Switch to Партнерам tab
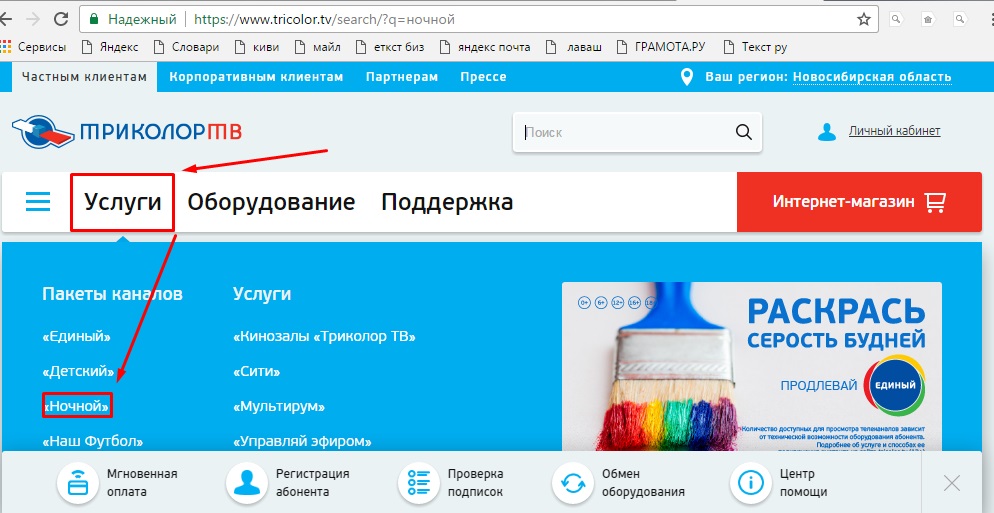The height and width of the screenshot is (513, 994). coord(402,77)
